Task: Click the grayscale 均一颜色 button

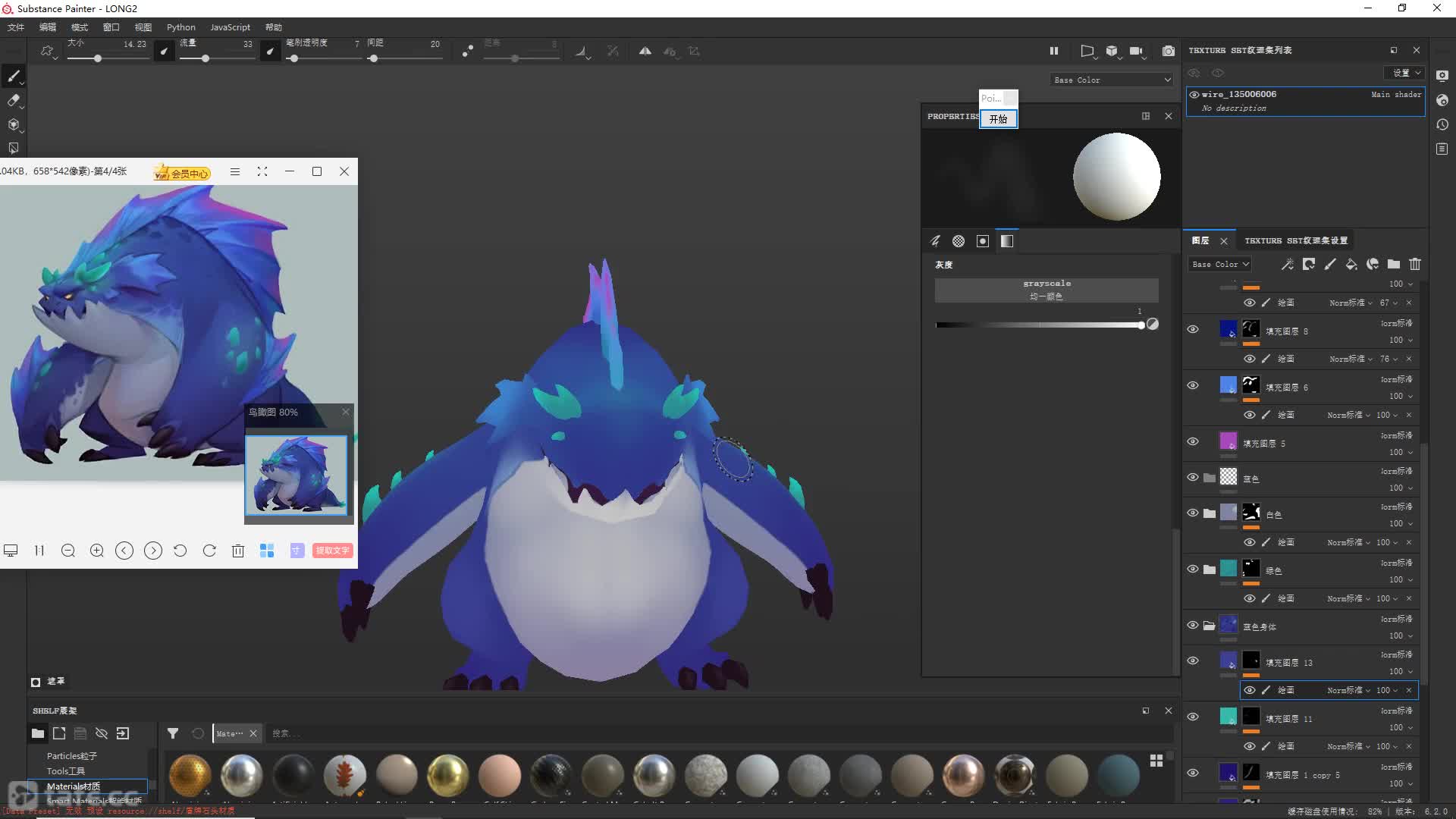Action: pos(1046,290)
